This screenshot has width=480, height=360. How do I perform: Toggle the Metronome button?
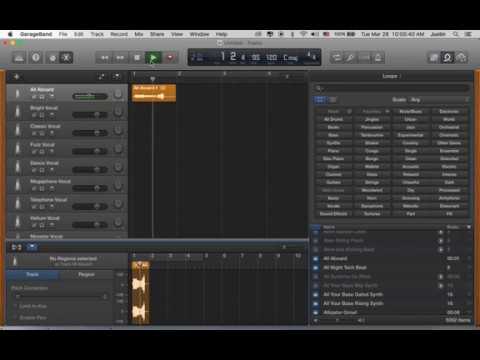click(378, 58)
